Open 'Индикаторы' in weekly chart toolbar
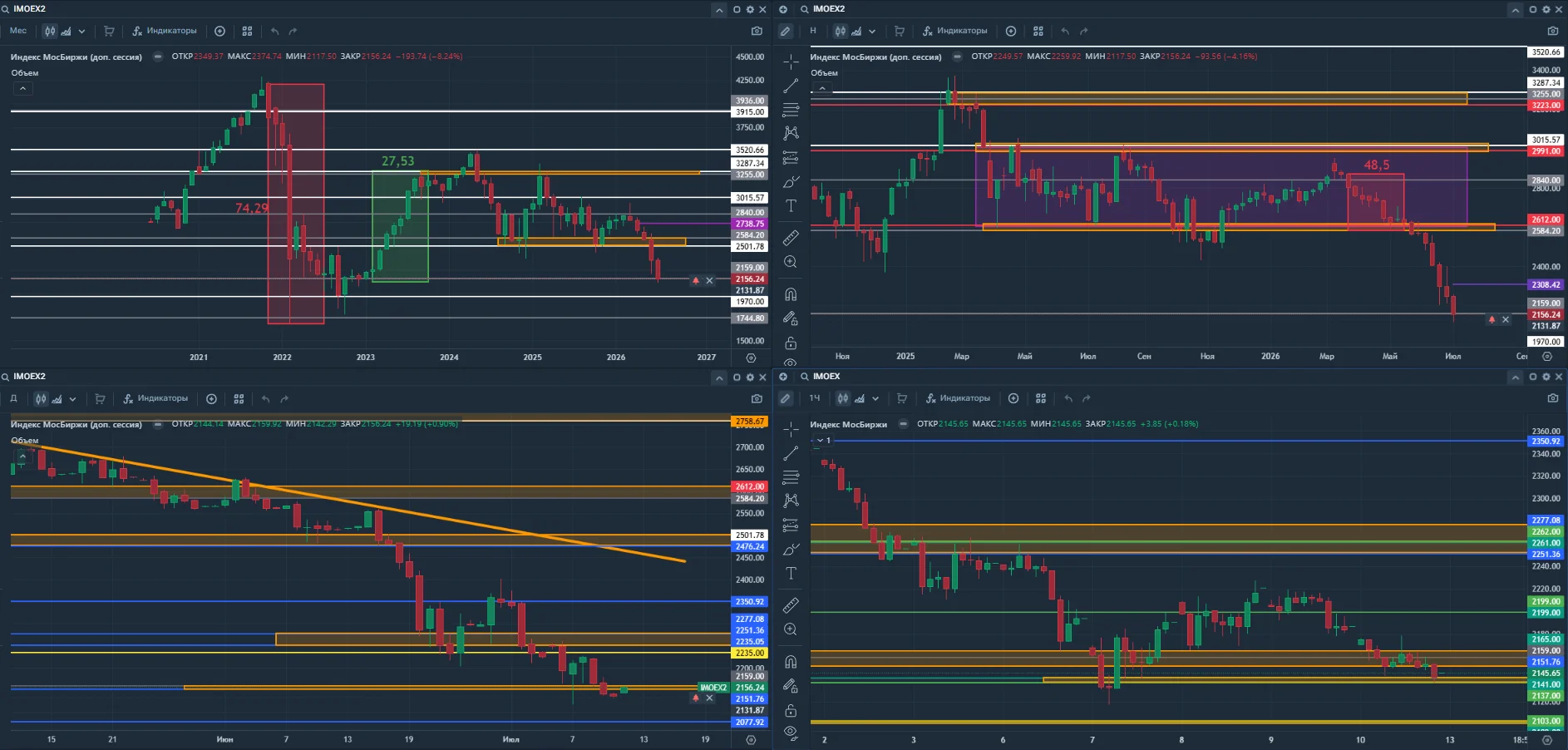Viewport: 1568px width, 750px height. click(955, 31)
